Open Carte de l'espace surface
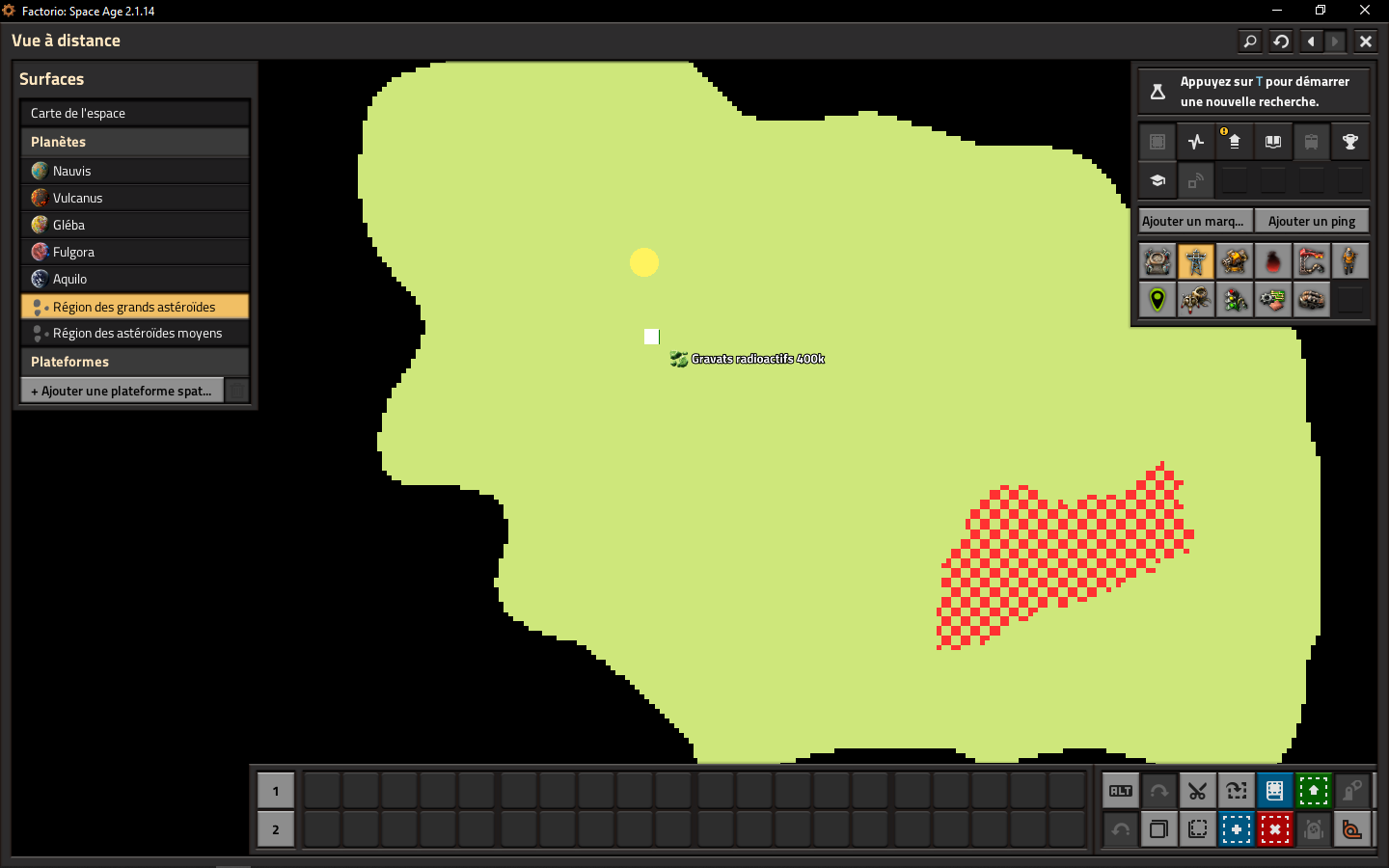1389x868 pixels. point(135,113)
